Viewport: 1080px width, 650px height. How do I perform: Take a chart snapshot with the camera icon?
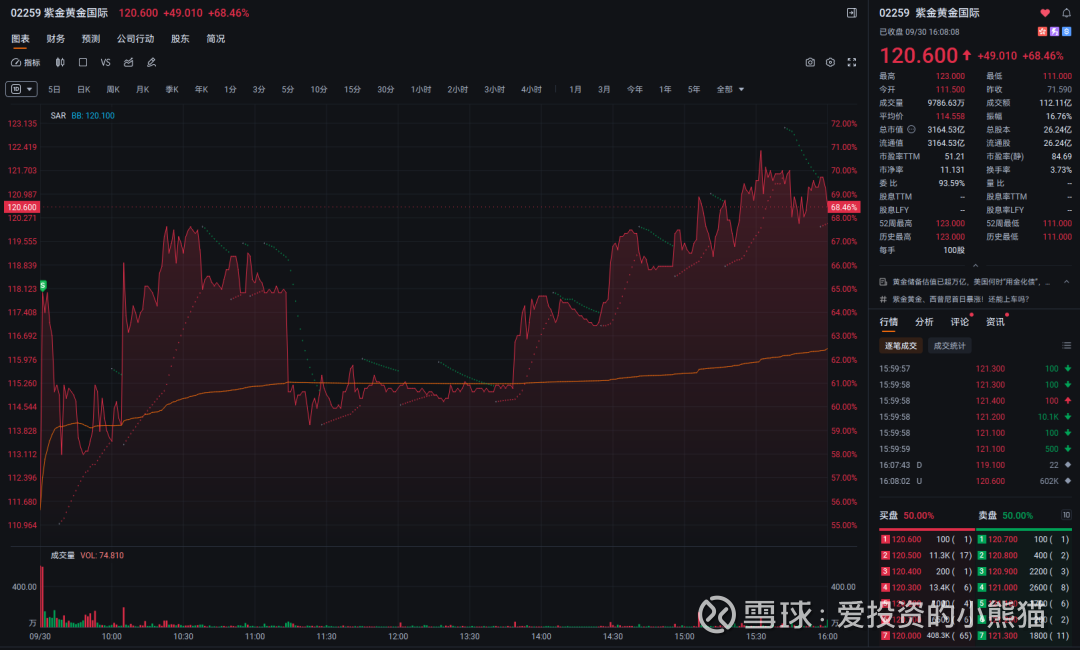tap(810, 63)
